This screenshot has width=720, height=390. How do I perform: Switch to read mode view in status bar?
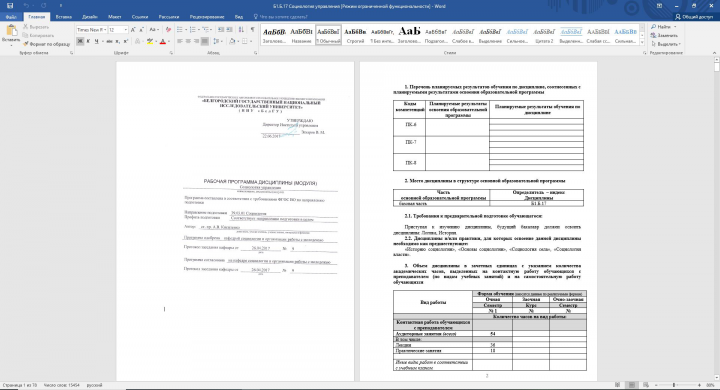point(618,385)
